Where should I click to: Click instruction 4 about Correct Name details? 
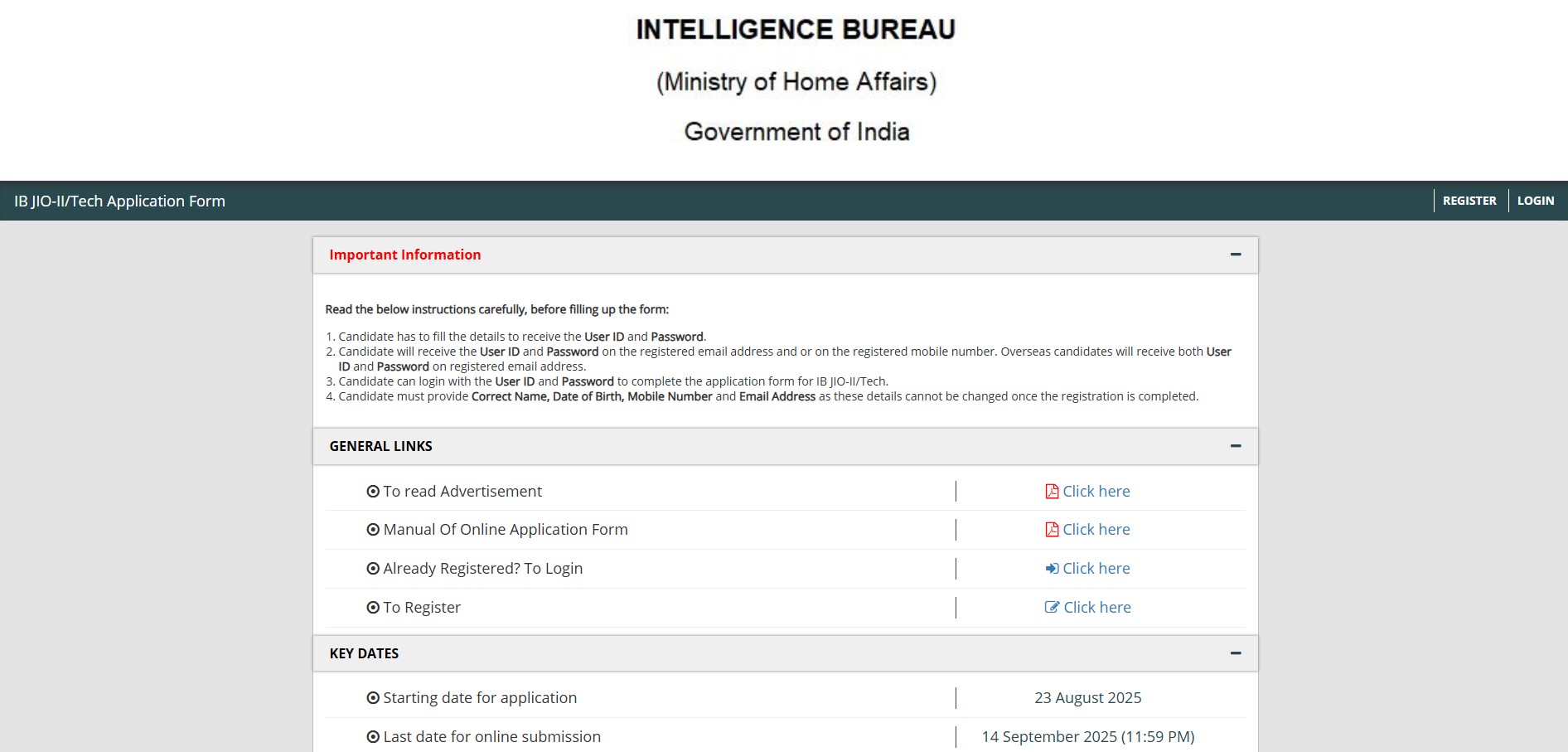(x=768, y=396)
